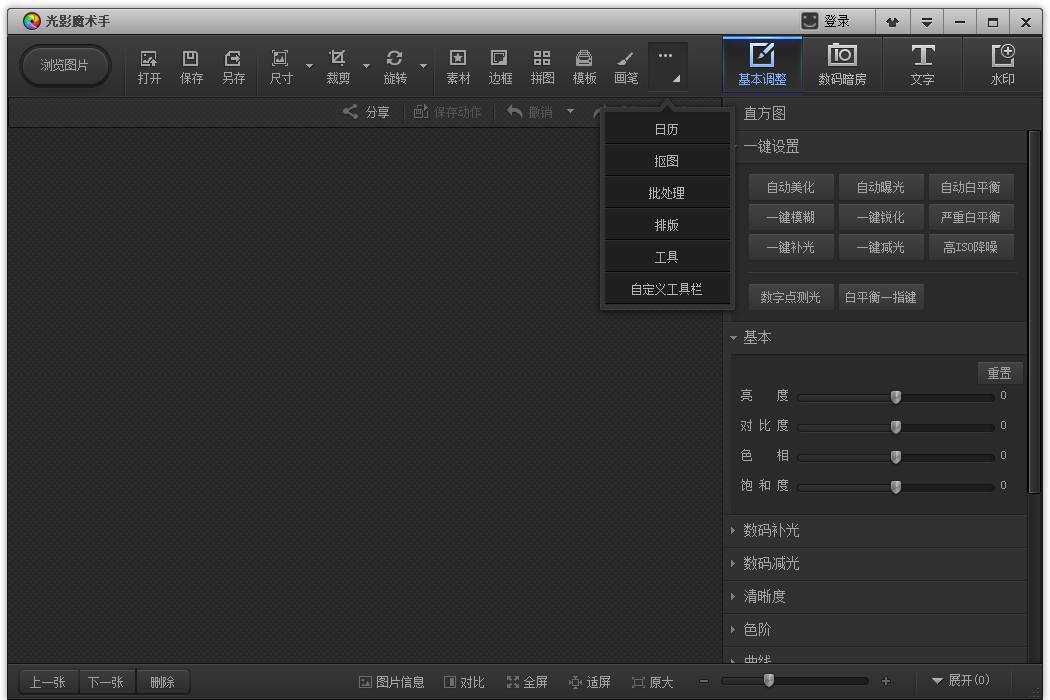Click the Open (打开) image icon
Image resolution: width=1050 pixels, height=700 pixels.
(149, 66)
